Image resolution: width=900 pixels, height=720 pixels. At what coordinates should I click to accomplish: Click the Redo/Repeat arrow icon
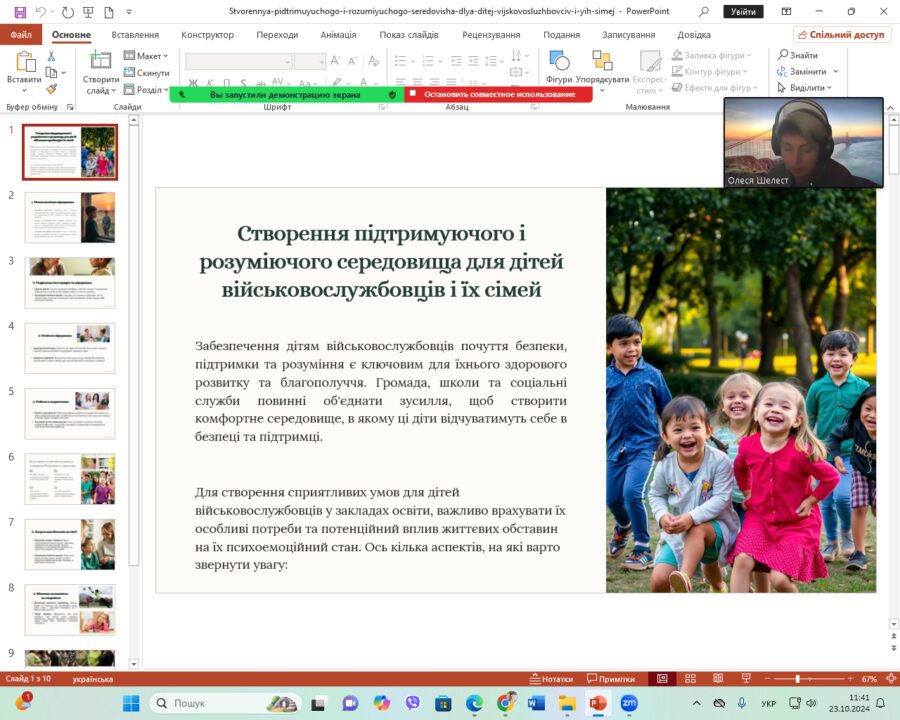tap(68, 11)
